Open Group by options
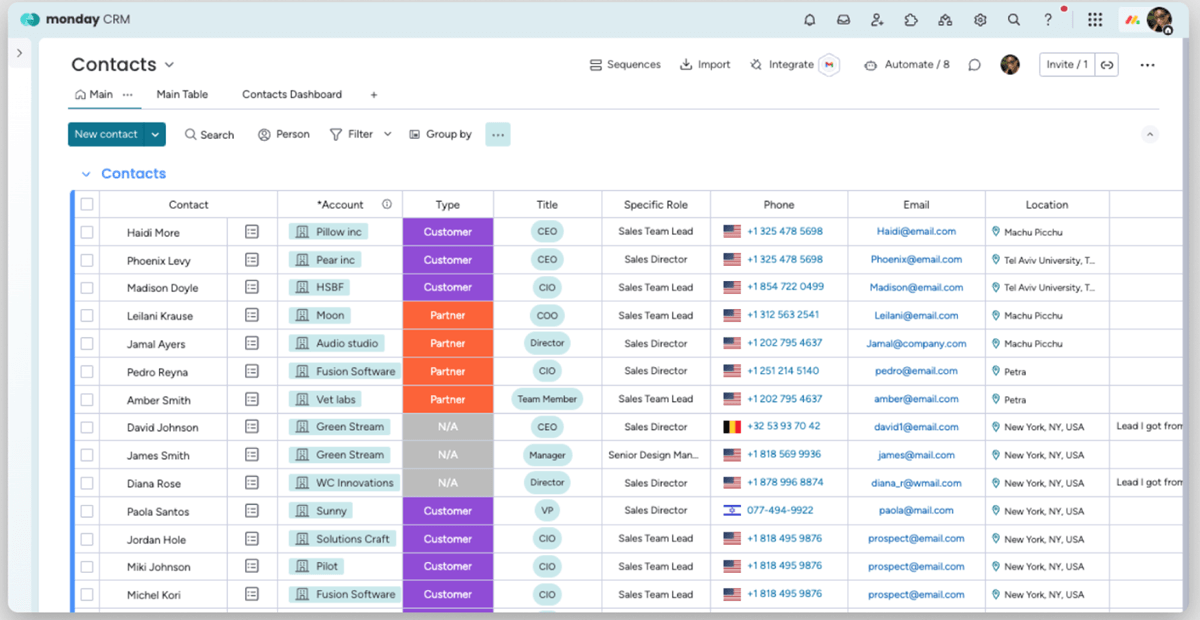Viewport: 1200px width, 620px height. (440, 134)
